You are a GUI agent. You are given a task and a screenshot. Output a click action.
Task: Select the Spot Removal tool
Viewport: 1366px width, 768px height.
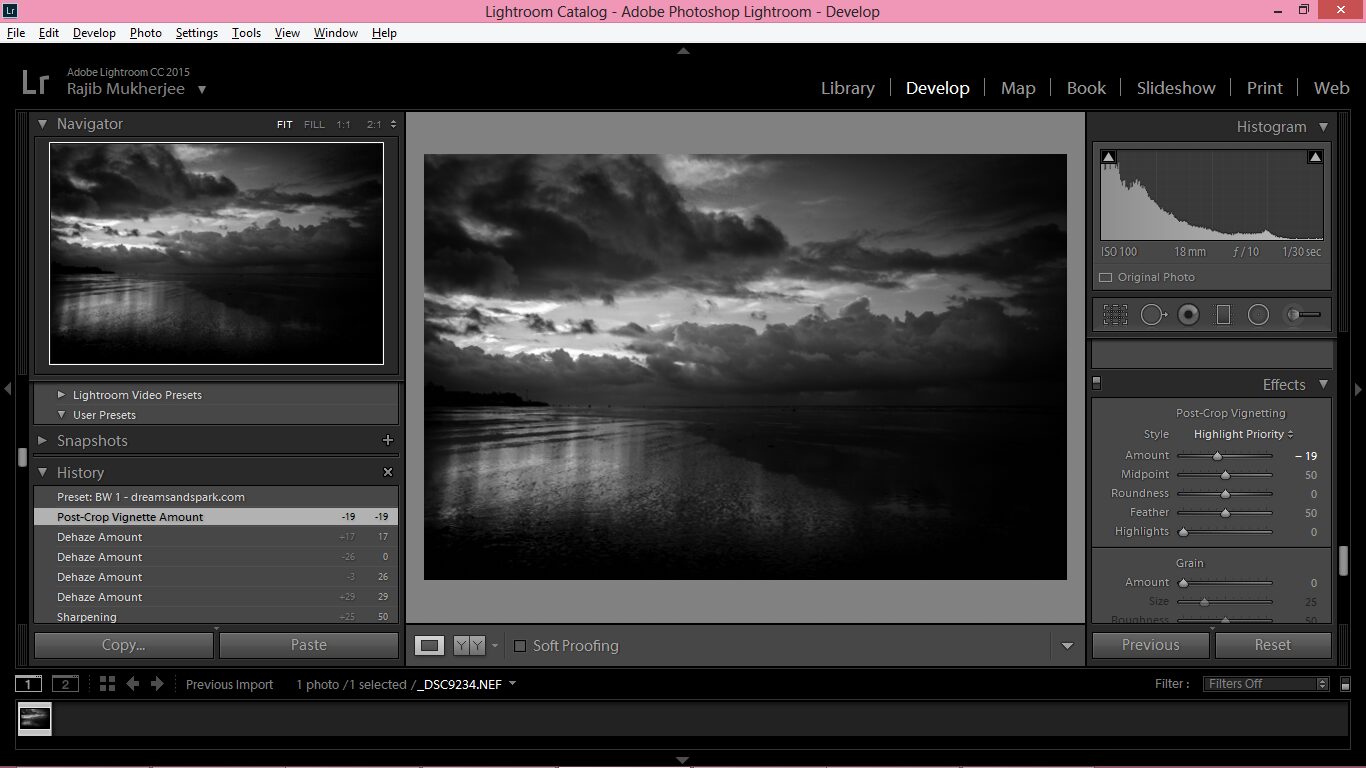pyautogui.click(x=1153, y=315)
